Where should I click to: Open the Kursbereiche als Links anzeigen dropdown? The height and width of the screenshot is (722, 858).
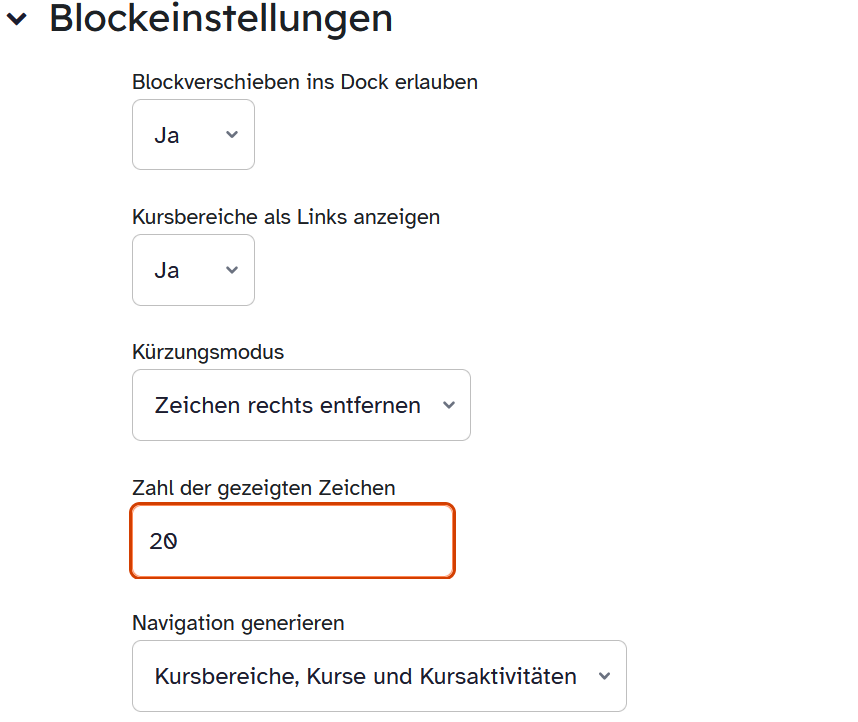pyautogui.click(x=193, y=270)
